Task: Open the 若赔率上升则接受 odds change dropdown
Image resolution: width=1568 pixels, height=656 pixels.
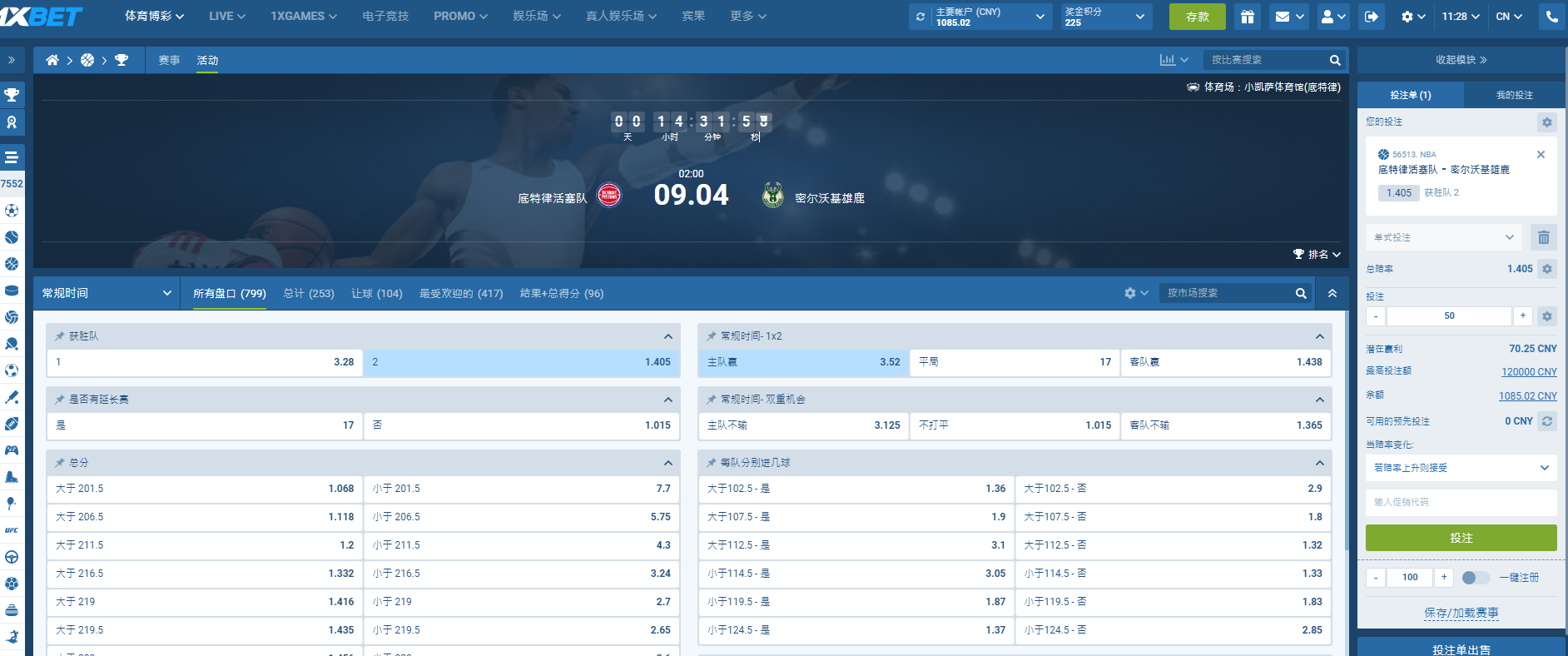Action: point(1461,468)
